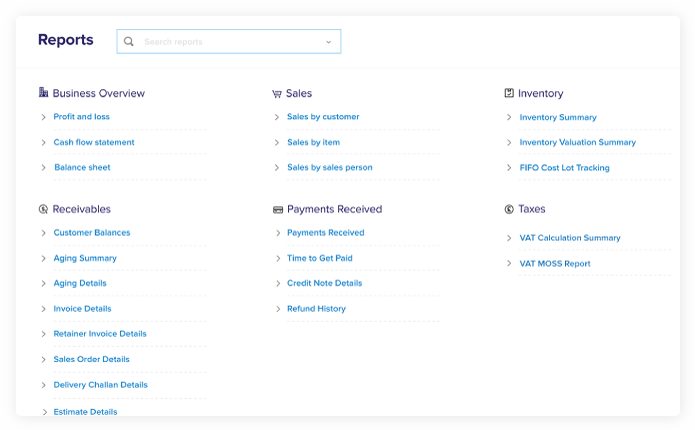Click the Sales cart icon

click(x=277, y=94)
